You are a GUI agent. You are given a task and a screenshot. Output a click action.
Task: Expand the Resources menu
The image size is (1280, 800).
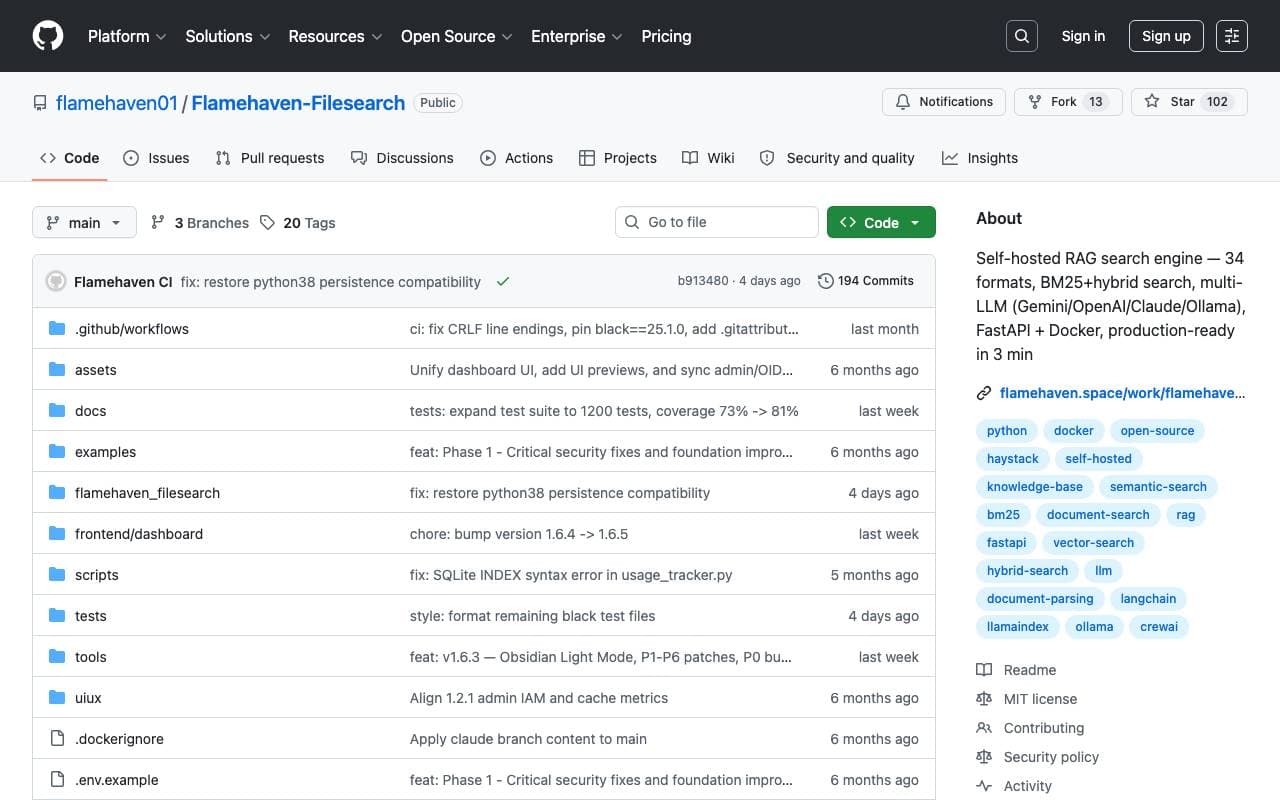coord(335,36)
